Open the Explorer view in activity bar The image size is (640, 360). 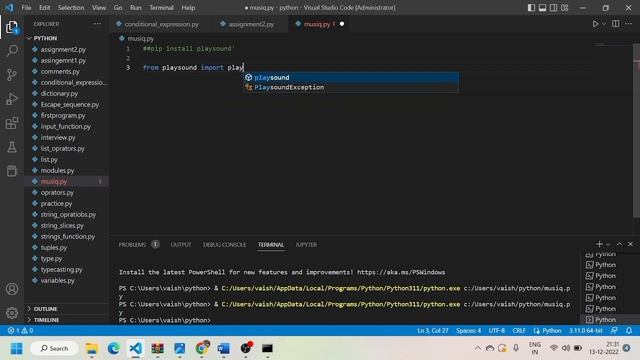(12, 27)
